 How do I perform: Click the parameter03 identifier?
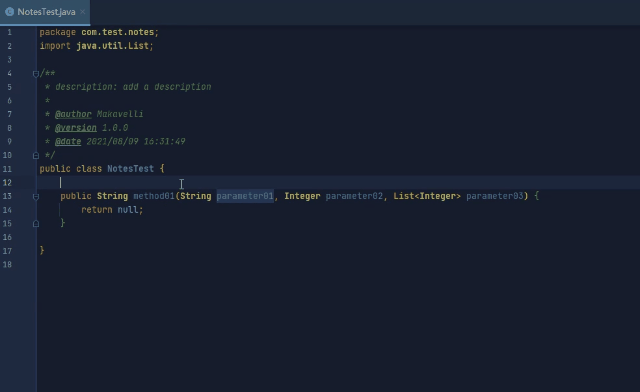pos(495,196)
